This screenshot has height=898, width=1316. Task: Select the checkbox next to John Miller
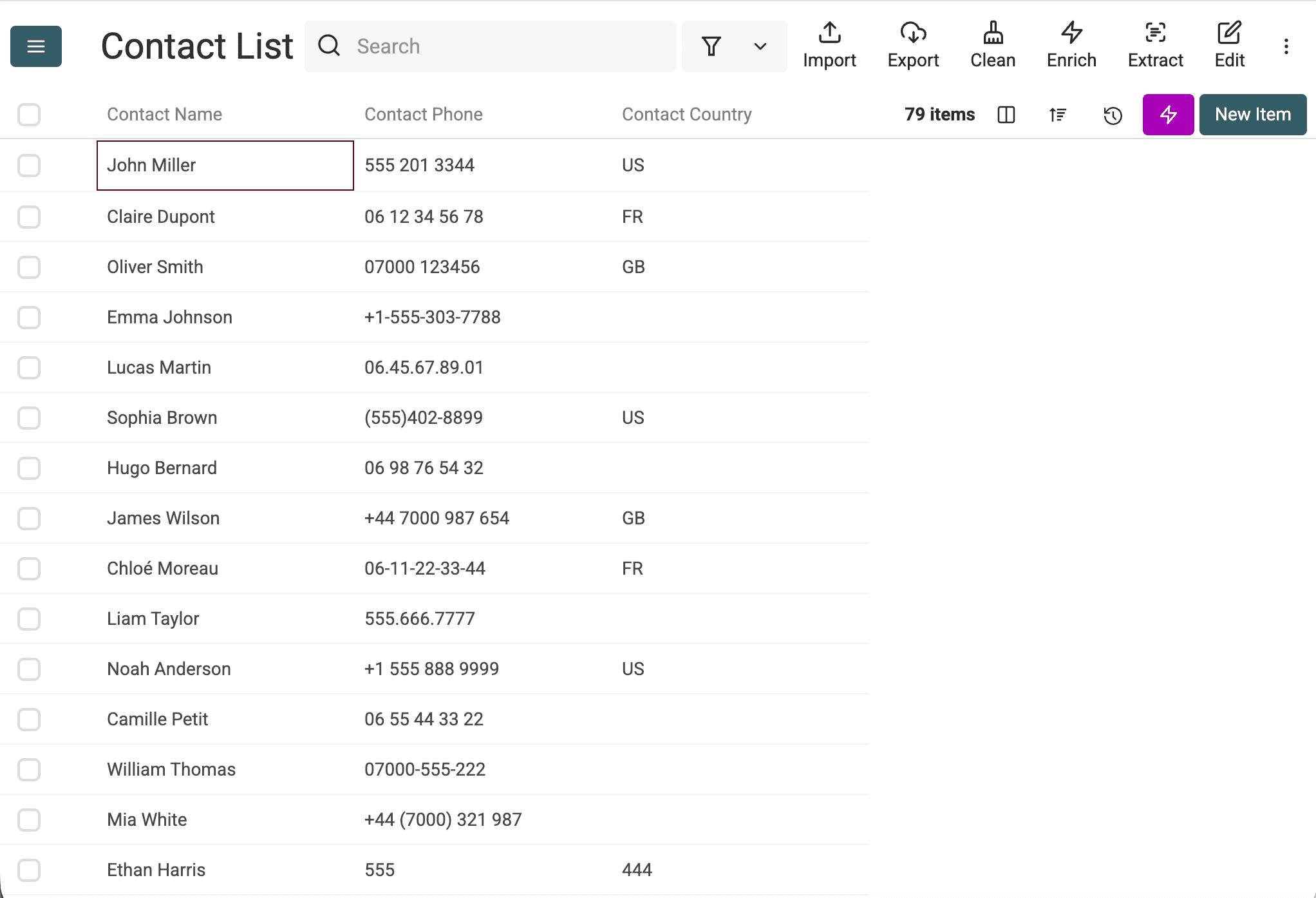(x=29, y=166)
